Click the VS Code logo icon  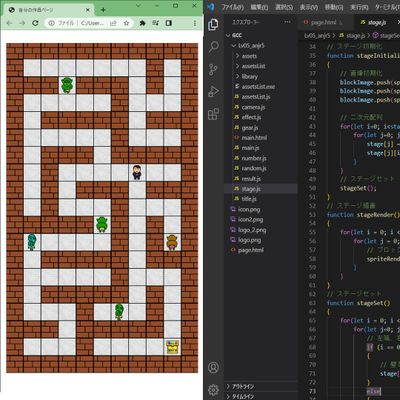click(x=211, y=7)
